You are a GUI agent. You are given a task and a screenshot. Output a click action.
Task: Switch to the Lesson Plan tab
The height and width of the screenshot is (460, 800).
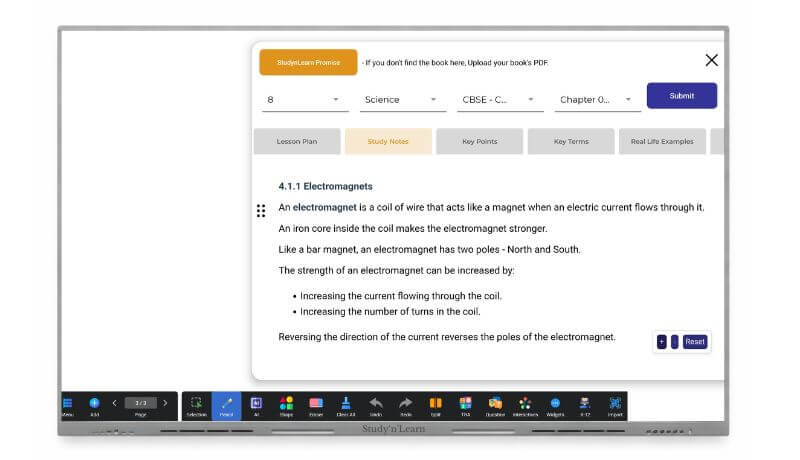pos(297,141)
